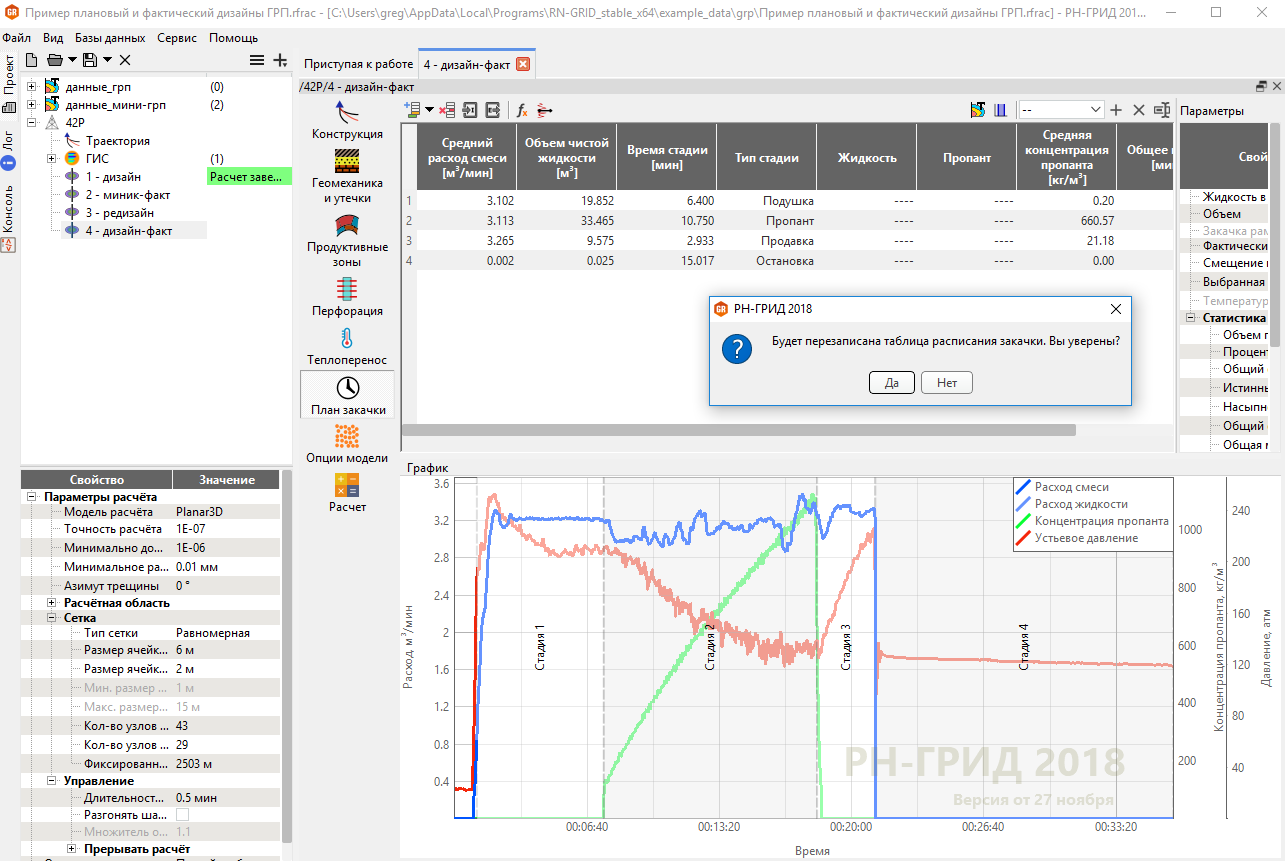This screenshot has height=861, width=1285.
Task: Click the fx formula toolbar icon
Action: 521,110
